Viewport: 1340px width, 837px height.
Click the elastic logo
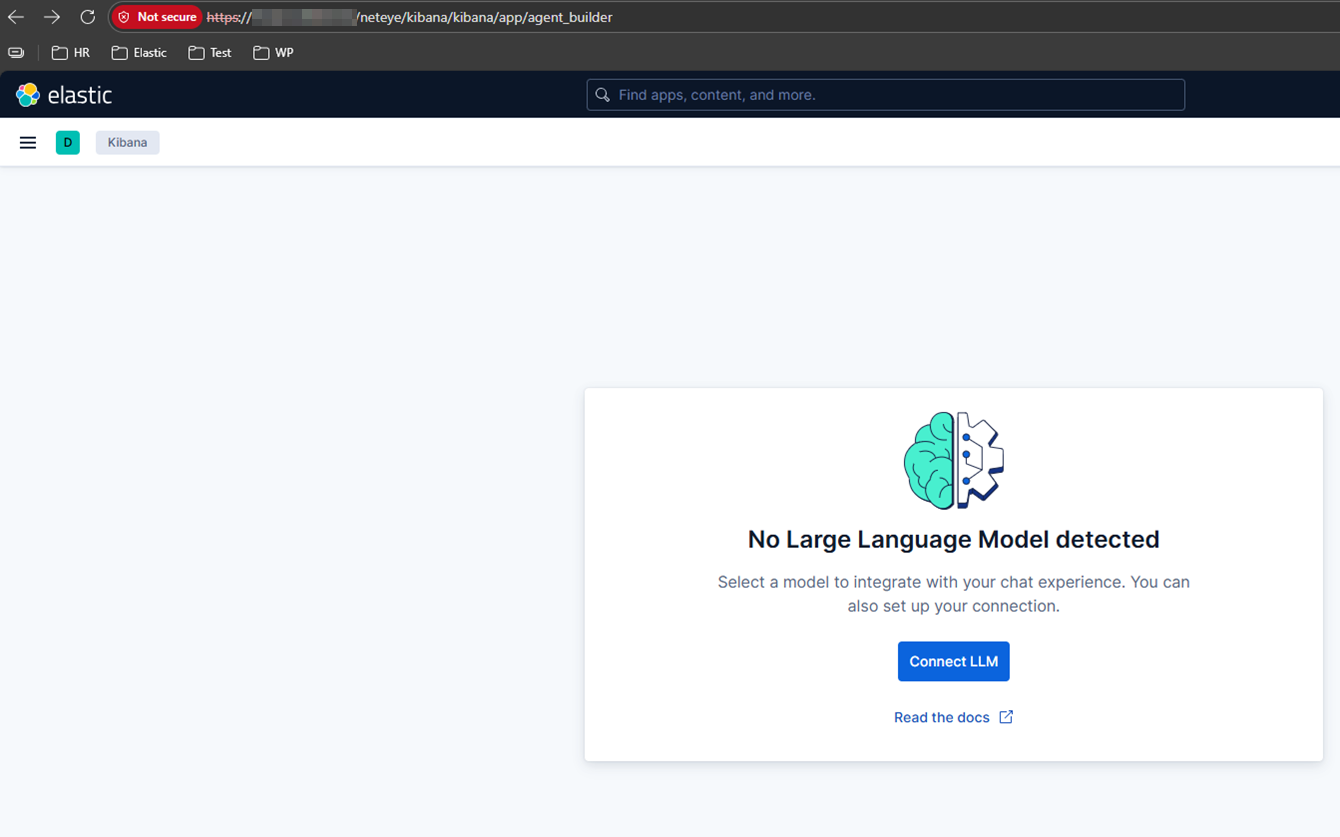64,95
